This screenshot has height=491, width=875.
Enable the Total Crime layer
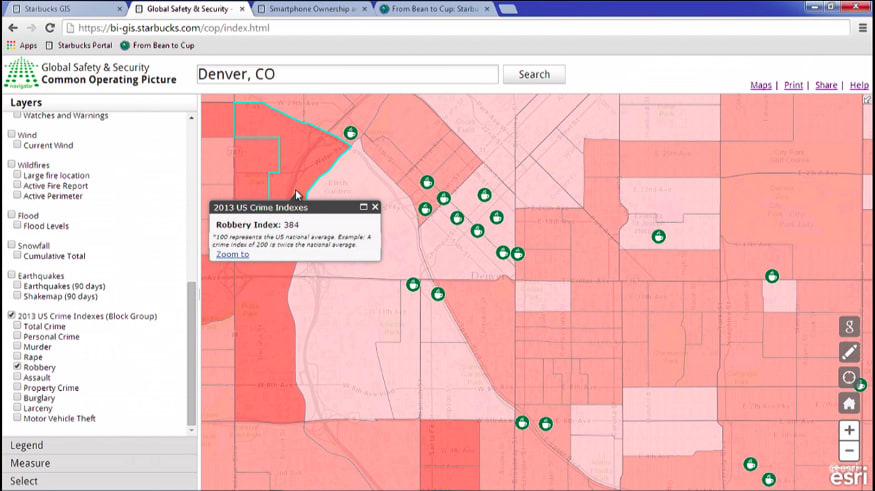(17, 325)
